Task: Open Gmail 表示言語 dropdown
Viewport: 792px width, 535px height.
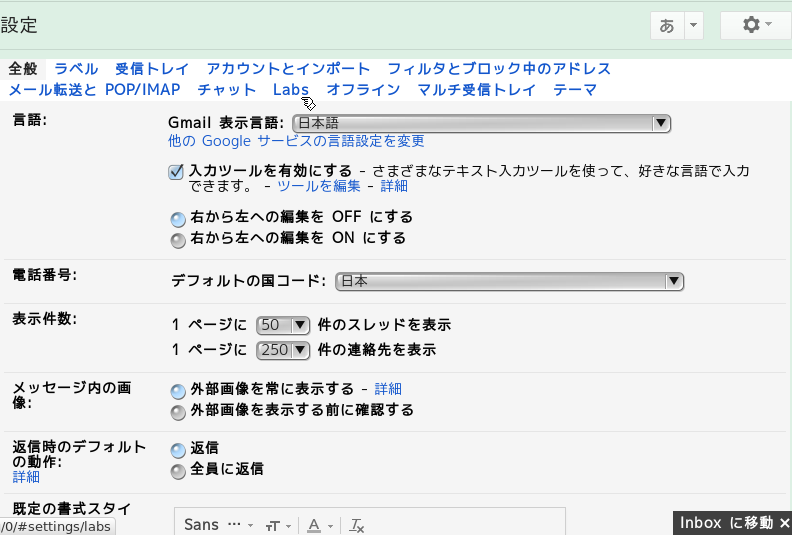Action: tap(481, 123)
